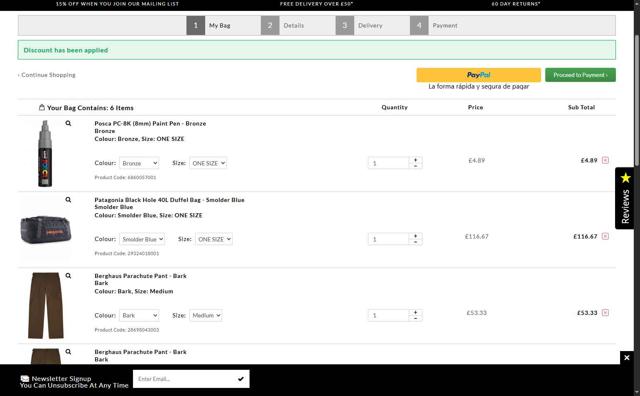This screenshot has height=396, width=640.
Task: Decrease quantity of Posca paint pen
Action: click(416, 166)
